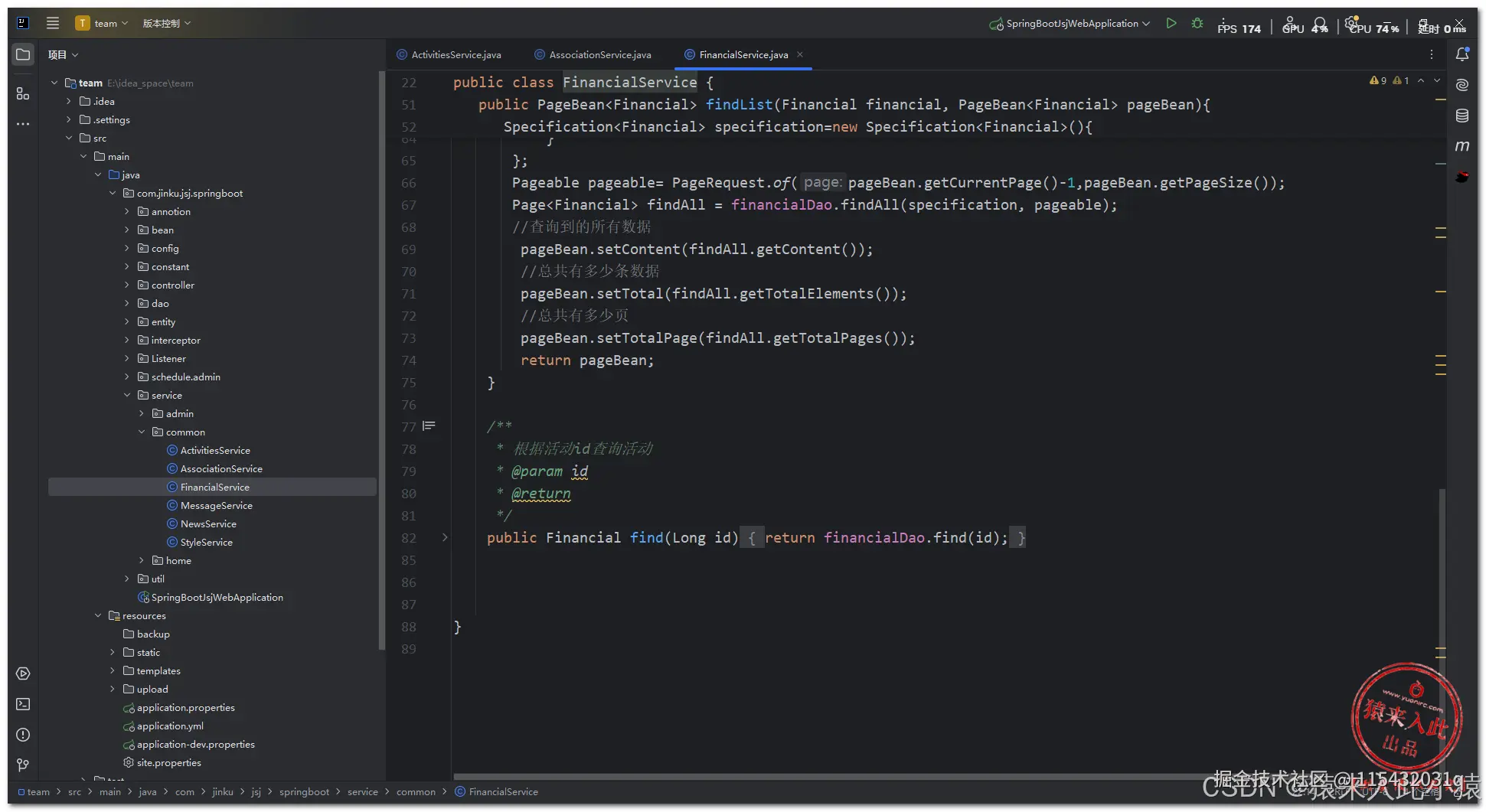Select NewsService in project tree
The image size is (1486, 812).
click(x=208, y=523)
